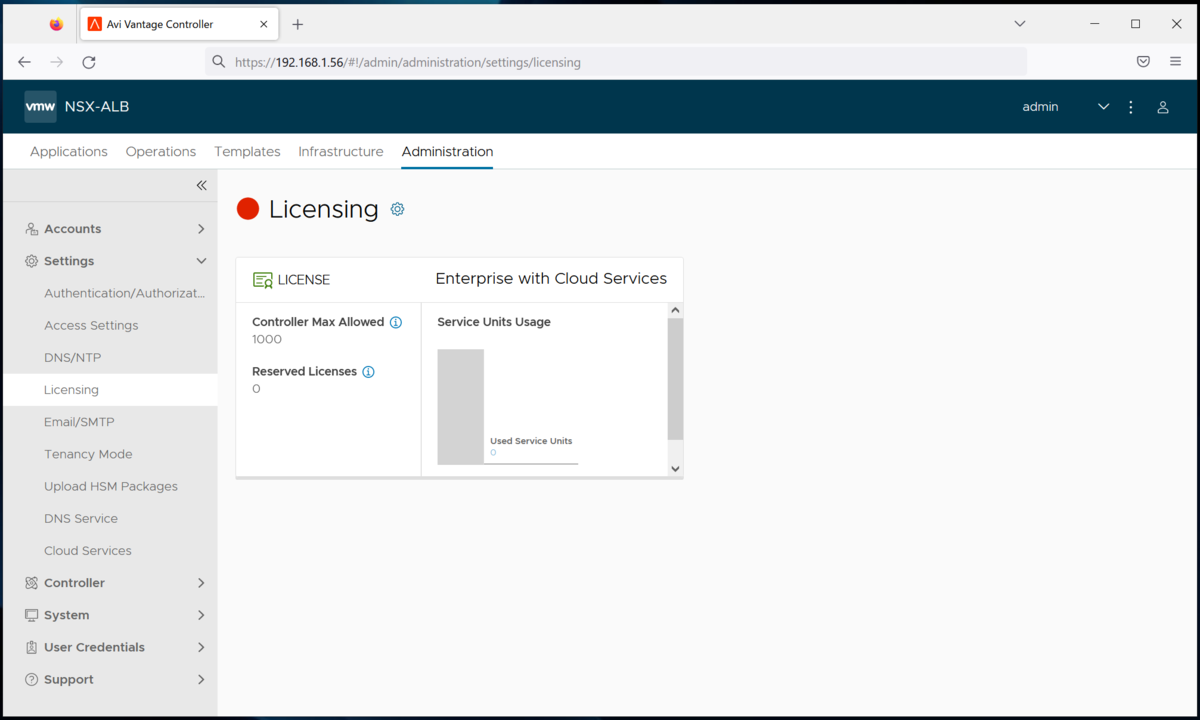Open Upload HSM Packages
1200x720 pixels.
(111, 486)
